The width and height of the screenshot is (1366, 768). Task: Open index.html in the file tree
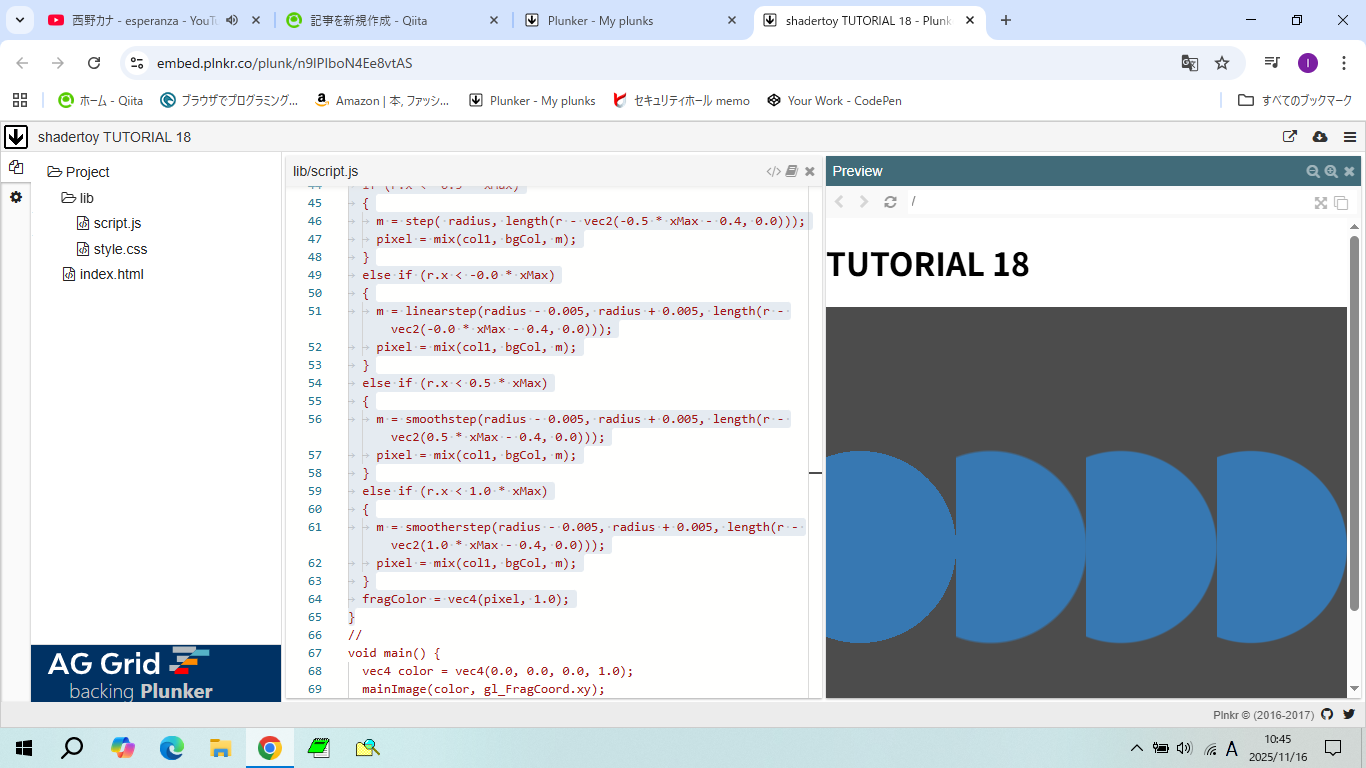tap(103, 274)
